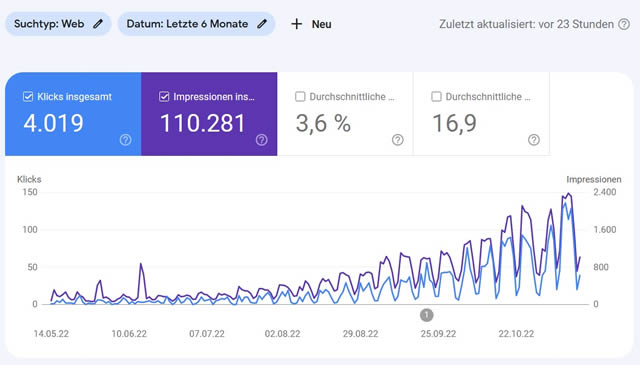Viewport: 640px width, 365px height.
Task: Open the Suchtyp: Web filter chip
Action: click(58, 24)
